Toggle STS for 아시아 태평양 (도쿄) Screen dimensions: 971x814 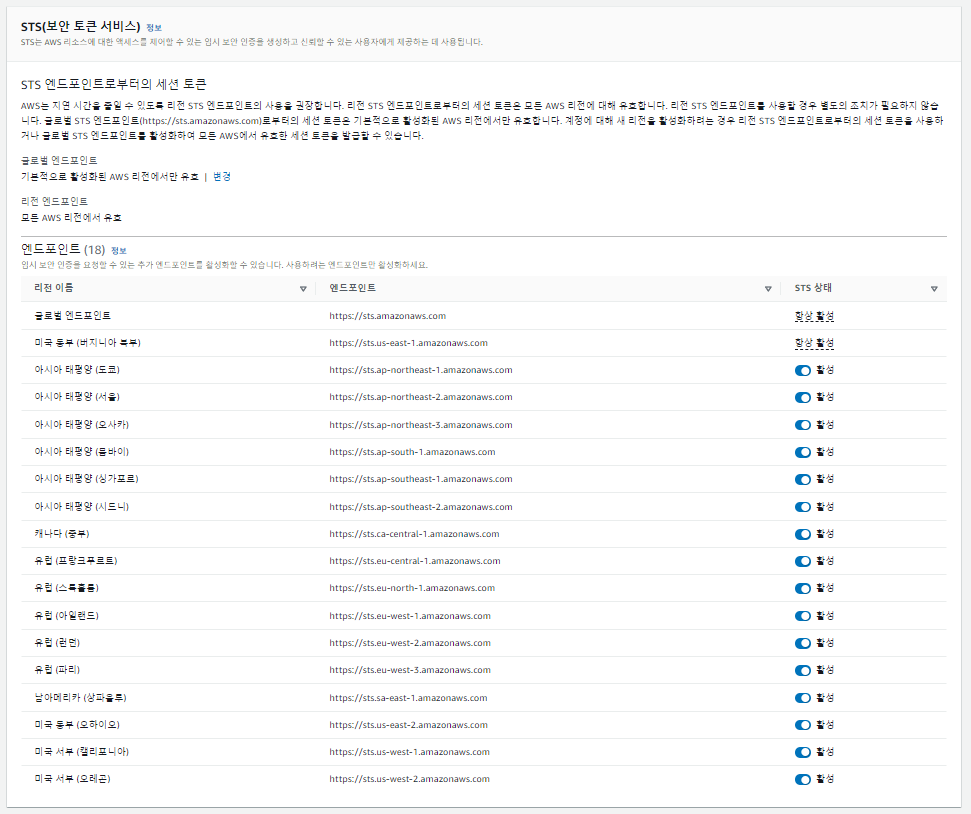[803, 370]
